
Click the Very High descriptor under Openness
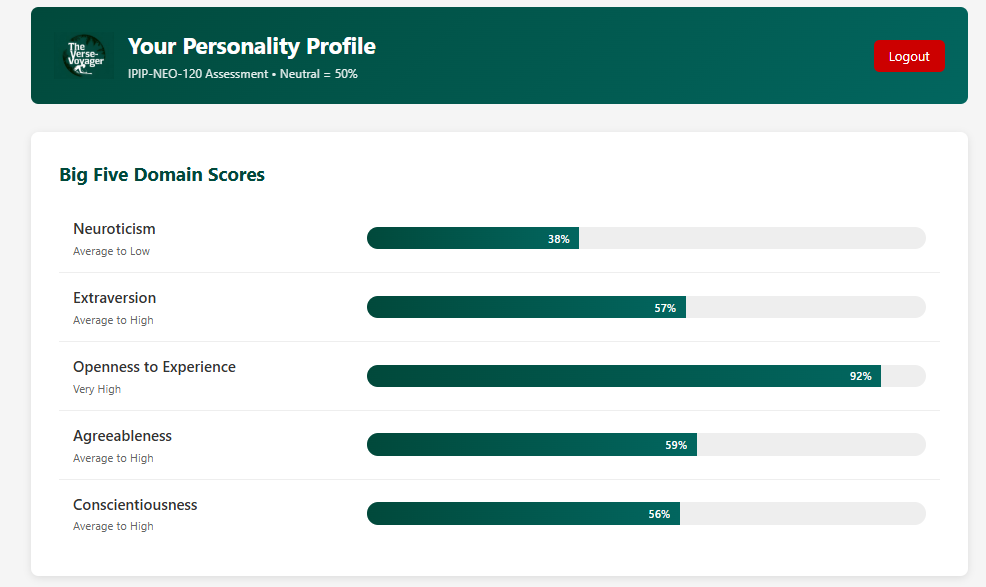pos(96,389)
